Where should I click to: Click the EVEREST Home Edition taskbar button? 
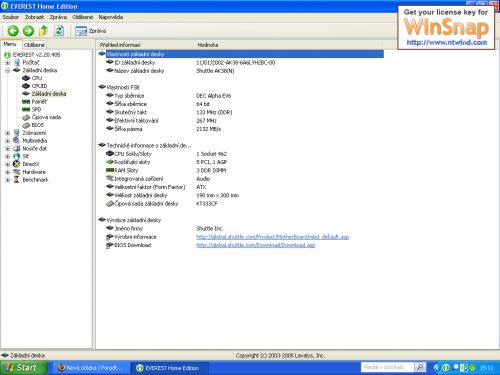coord(169,368)
